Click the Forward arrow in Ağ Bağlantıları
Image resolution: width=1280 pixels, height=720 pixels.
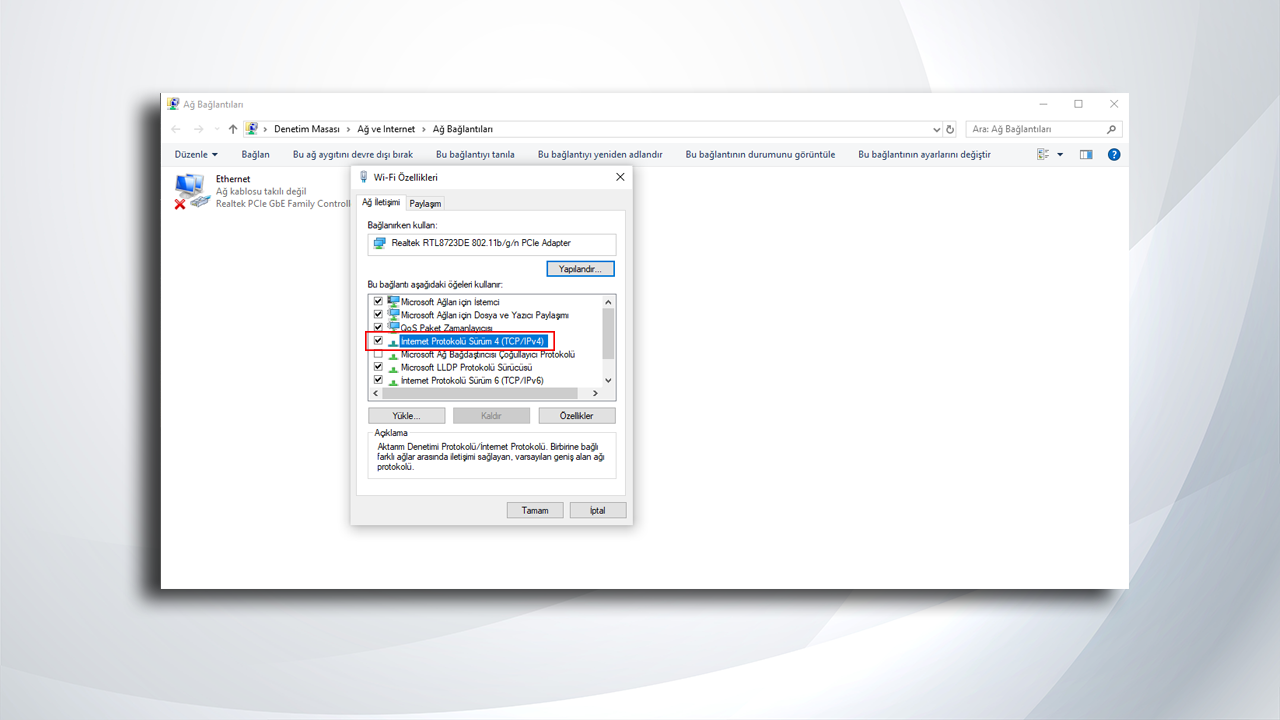tap(198, 129)
